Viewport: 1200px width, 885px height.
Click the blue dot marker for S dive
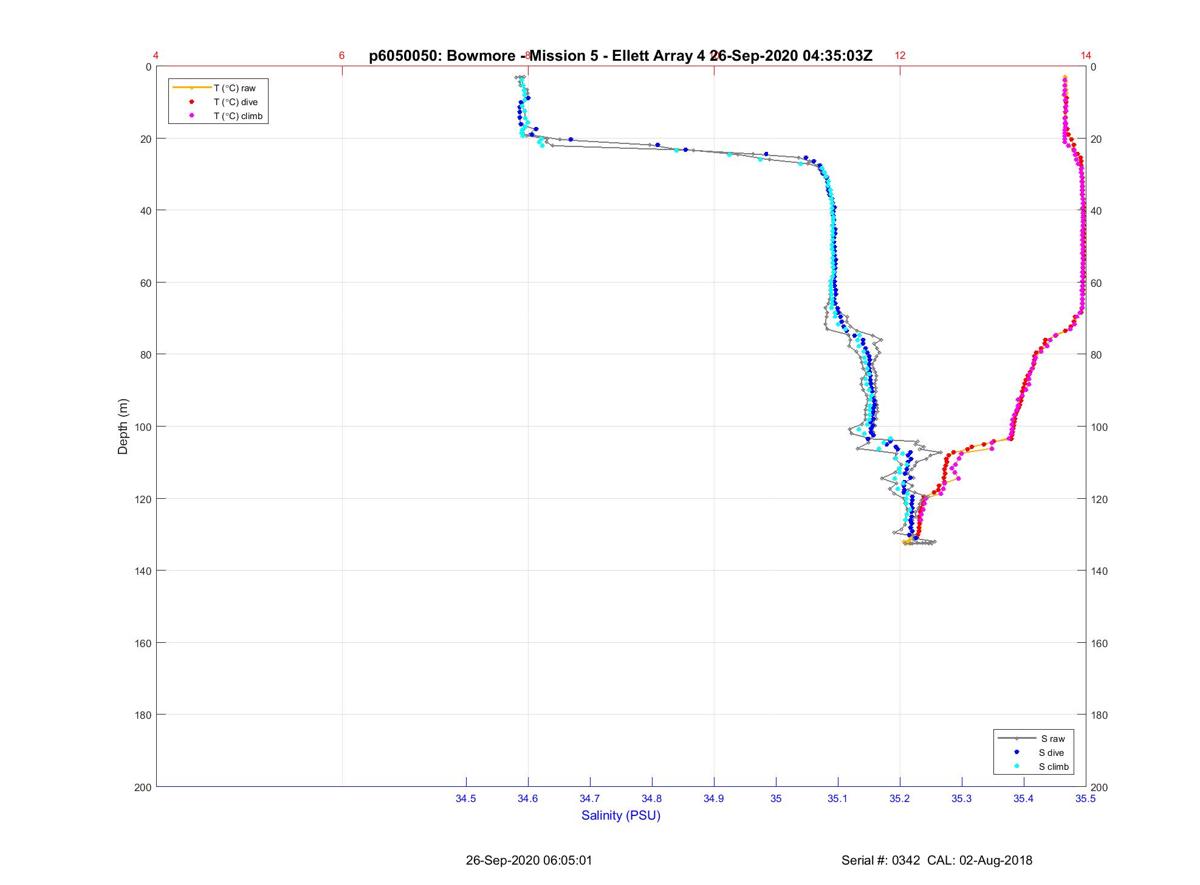[1016, 752]
